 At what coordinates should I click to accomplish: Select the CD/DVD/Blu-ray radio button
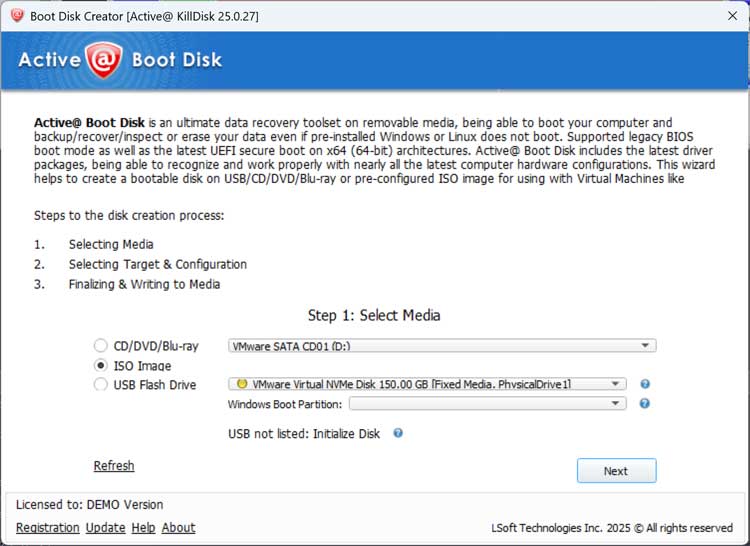pos(100,345)
